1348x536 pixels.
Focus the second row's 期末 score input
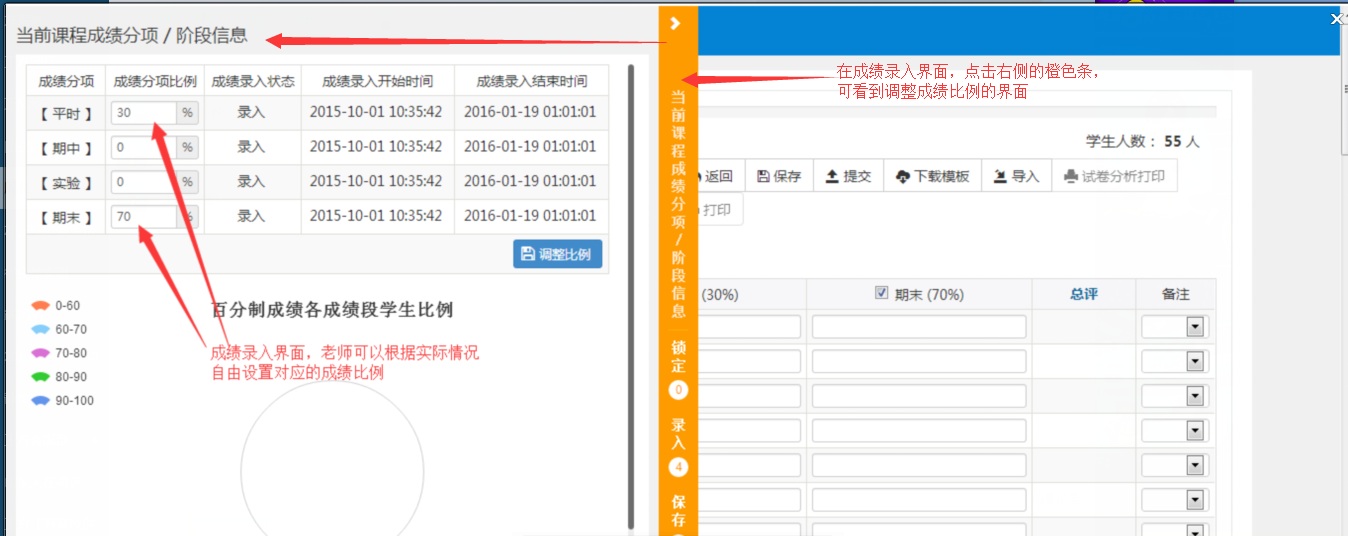coord(919,361)
